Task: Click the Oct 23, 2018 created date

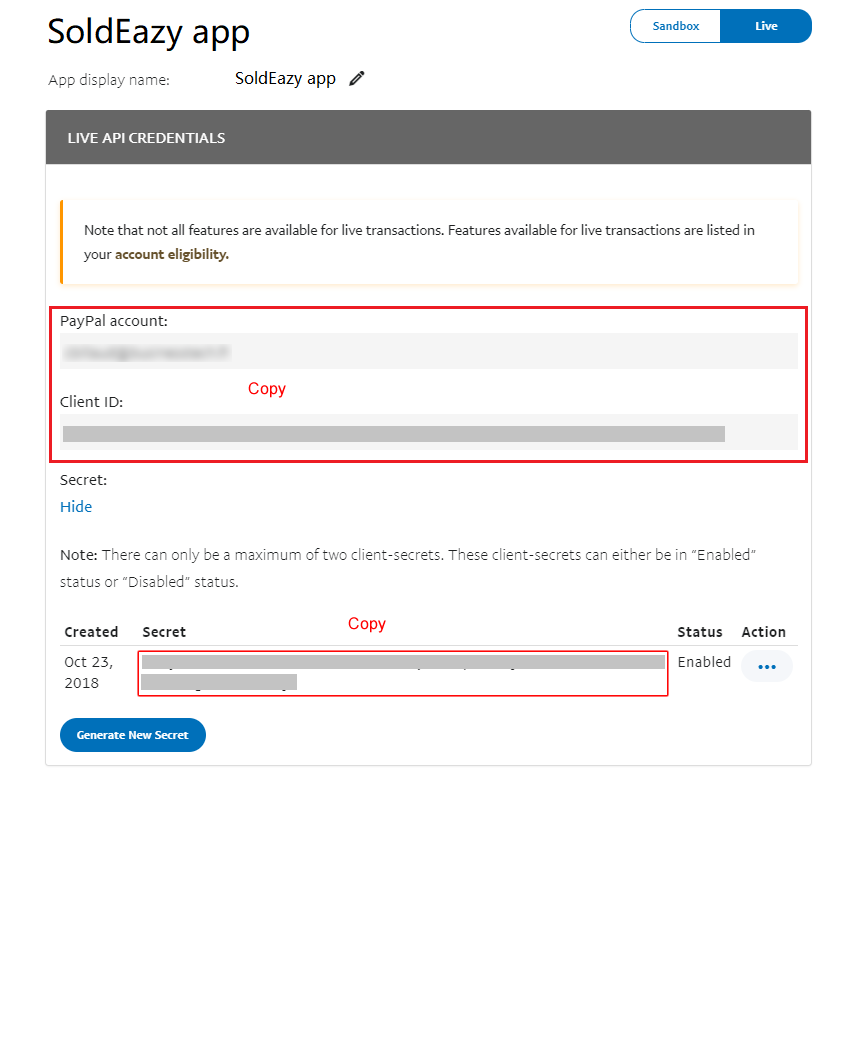Action: [x=89, y=672]
